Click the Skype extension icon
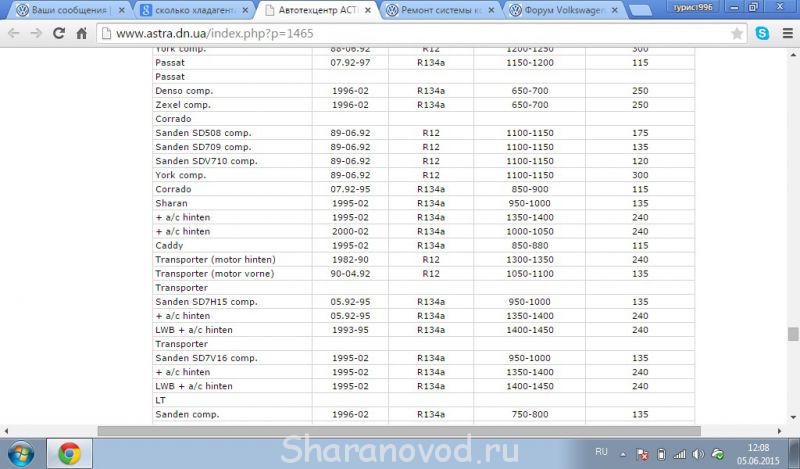The image size is (800, 469). coord(763,33)
